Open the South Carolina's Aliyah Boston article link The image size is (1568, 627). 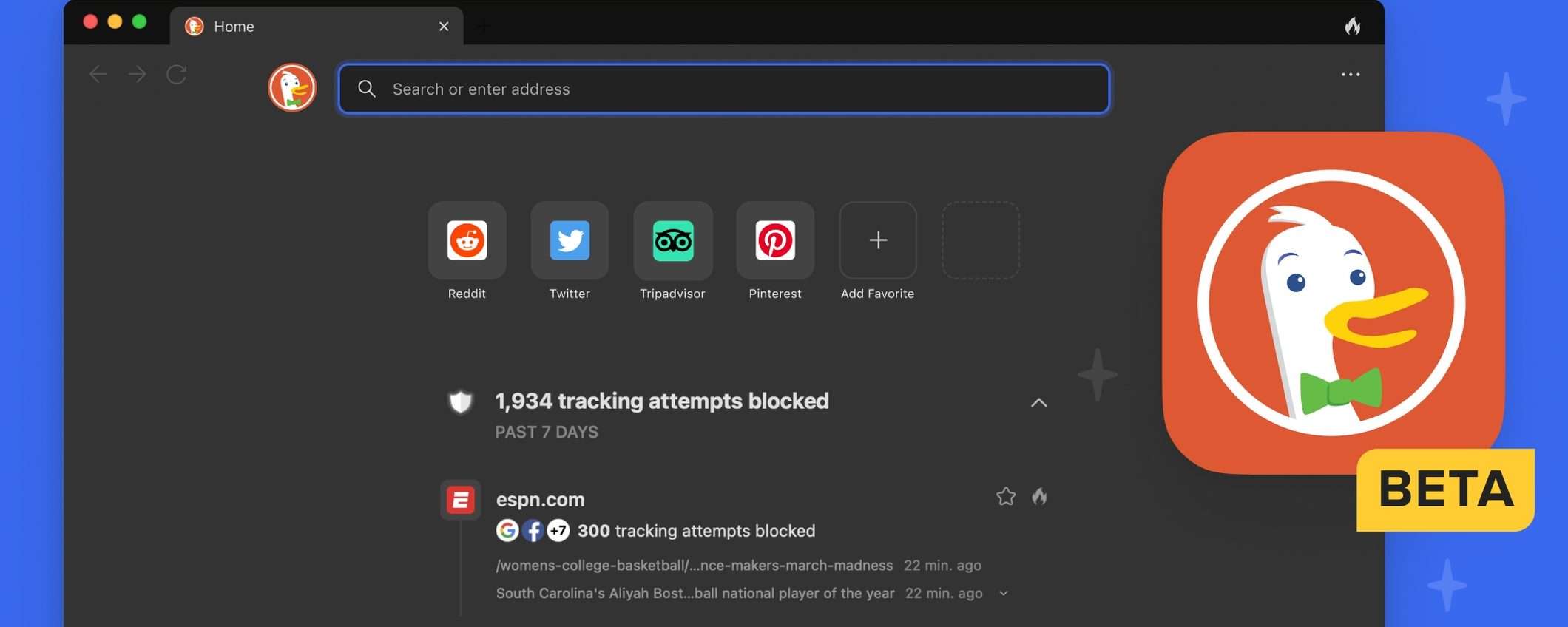[x=695, y=594]
